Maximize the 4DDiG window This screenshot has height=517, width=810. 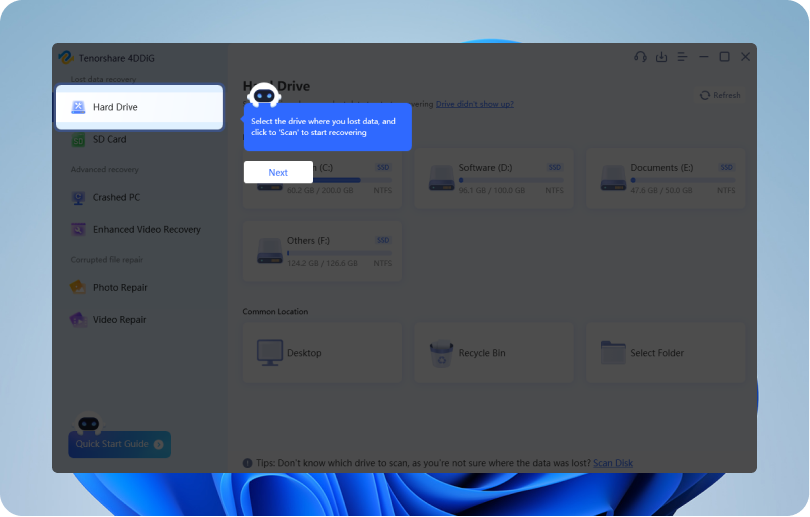coord(724,57)
